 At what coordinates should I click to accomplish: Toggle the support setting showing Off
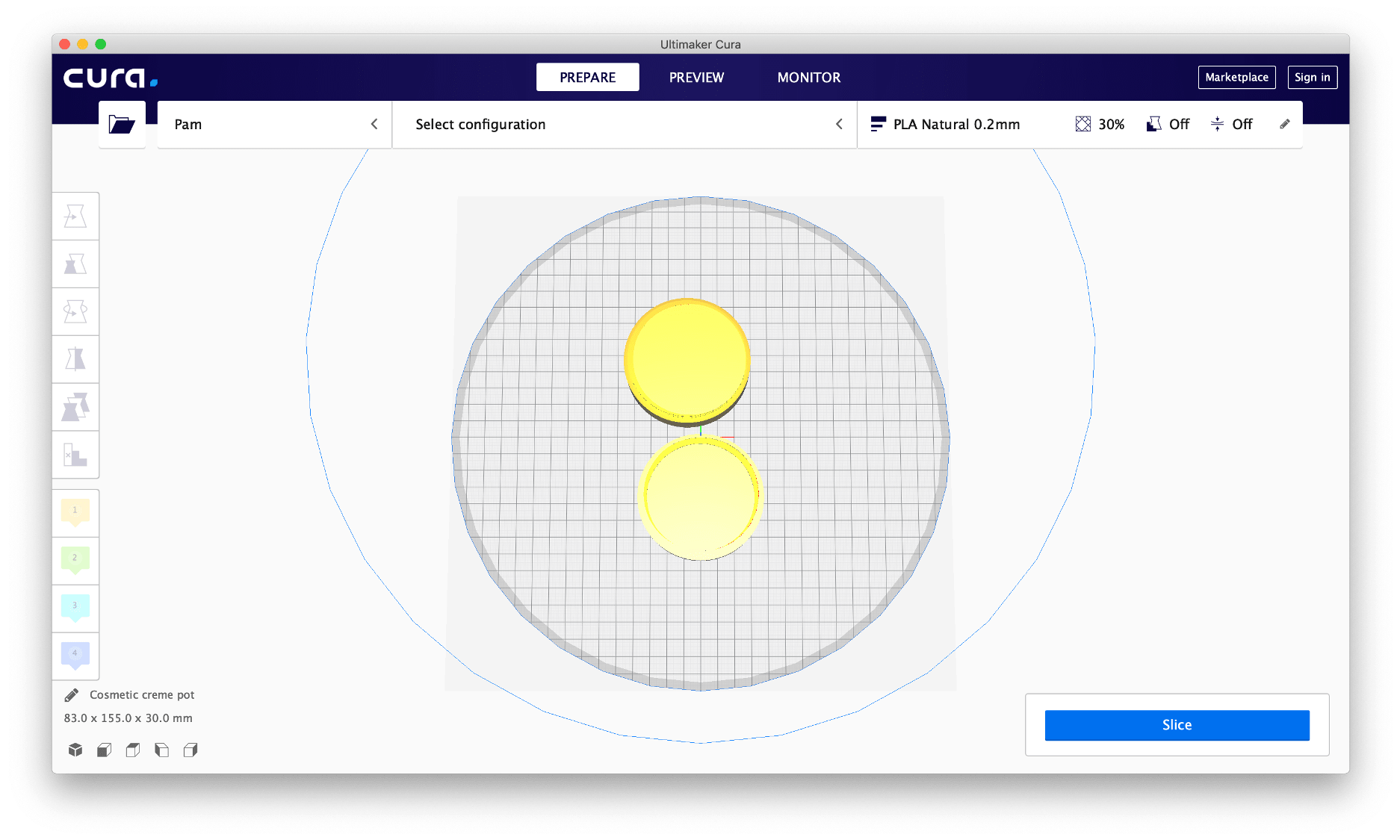tap(1168, 125)
